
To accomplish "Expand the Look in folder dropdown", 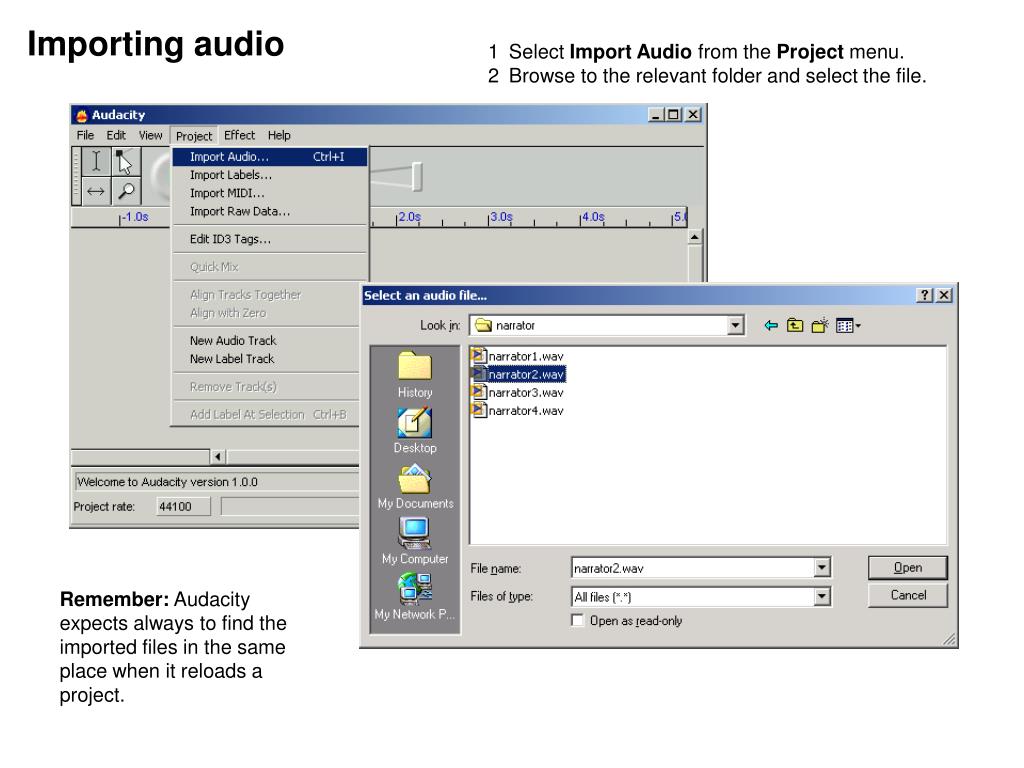I will [735, 325].
